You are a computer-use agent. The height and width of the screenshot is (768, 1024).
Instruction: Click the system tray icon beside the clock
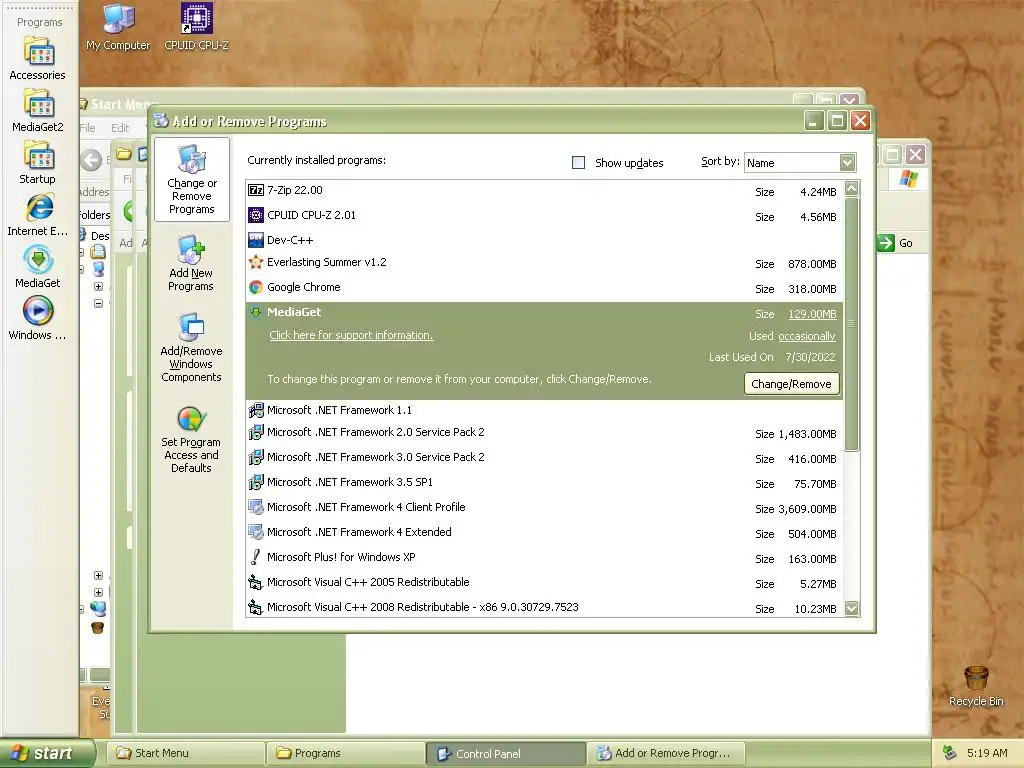[x=950, y=753]
